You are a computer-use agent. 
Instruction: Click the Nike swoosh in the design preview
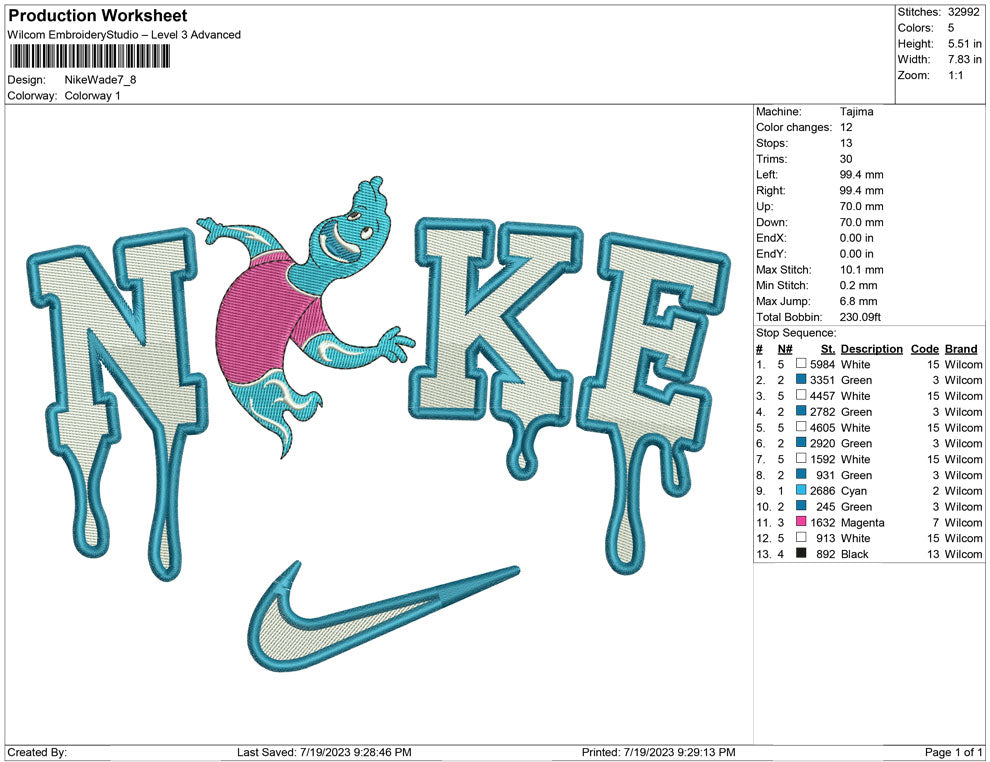pos(383,616)
